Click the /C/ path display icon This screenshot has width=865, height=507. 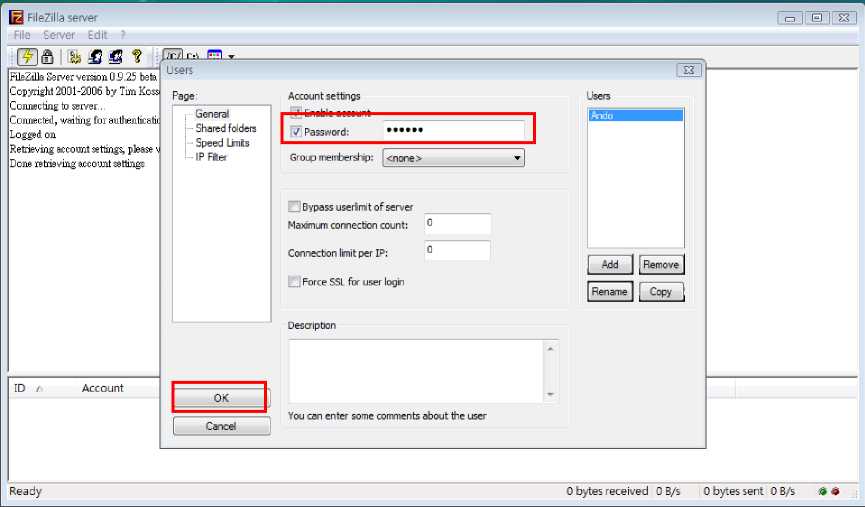pyautogui.click(x=172, y=58)
